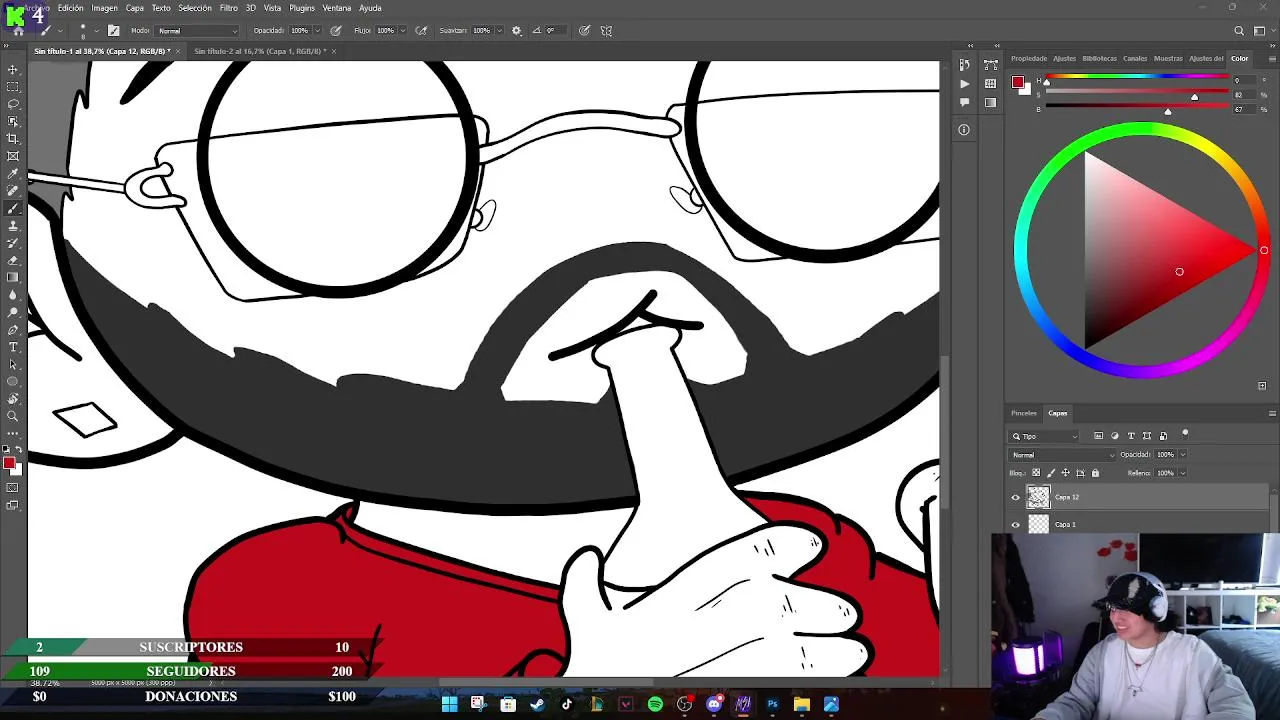Open the layer Opacidad dropdown arrow
Screen dimensions: 1280x720
click(1182, 455)
